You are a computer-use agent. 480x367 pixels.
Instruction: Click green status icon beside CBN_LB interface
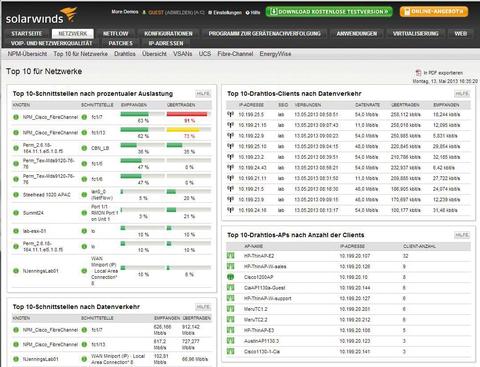pyautogui.click(x=84, y=148)
